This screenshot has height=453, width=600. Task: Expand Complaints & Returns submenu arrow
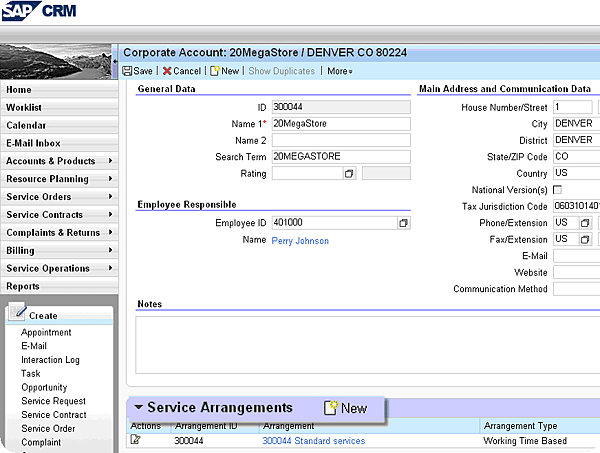point(110,232)
